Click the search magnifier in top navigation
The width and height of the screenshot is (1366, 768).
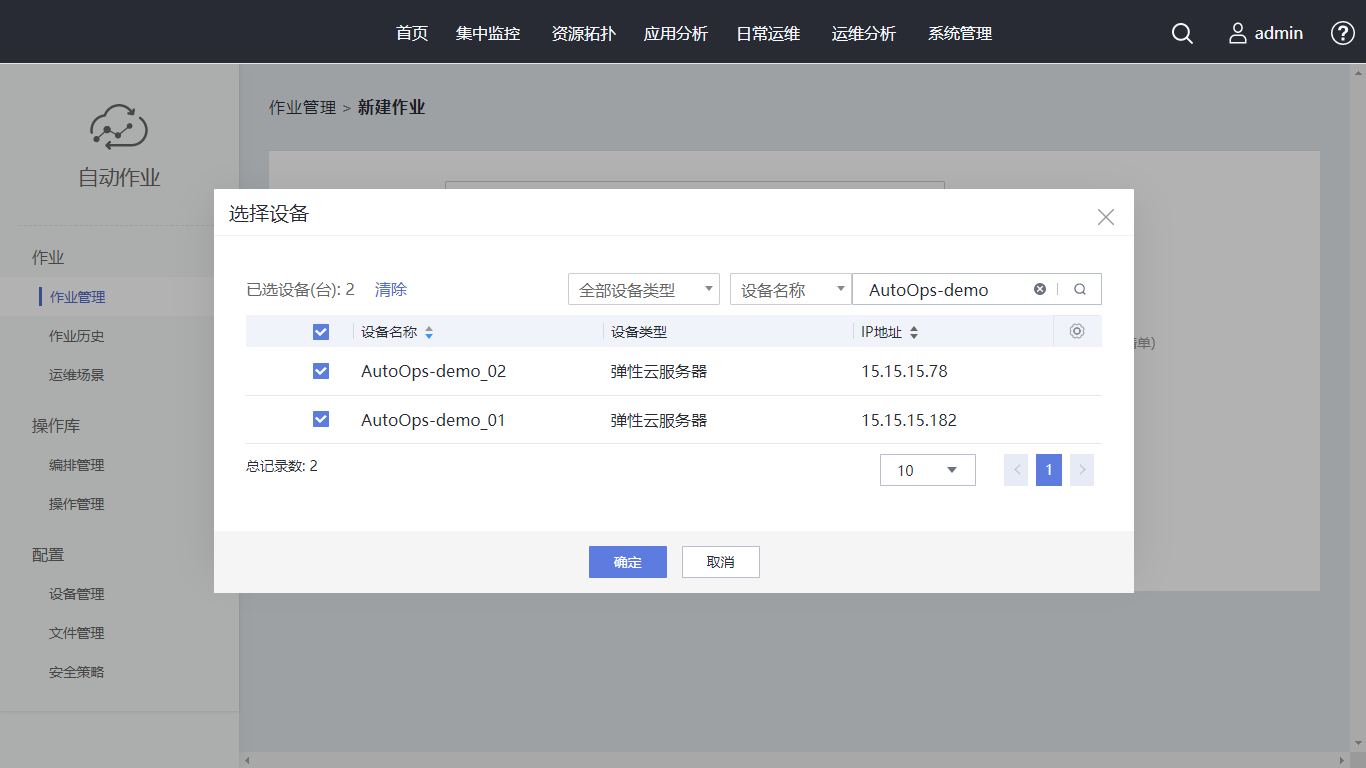coord(1182,33)
